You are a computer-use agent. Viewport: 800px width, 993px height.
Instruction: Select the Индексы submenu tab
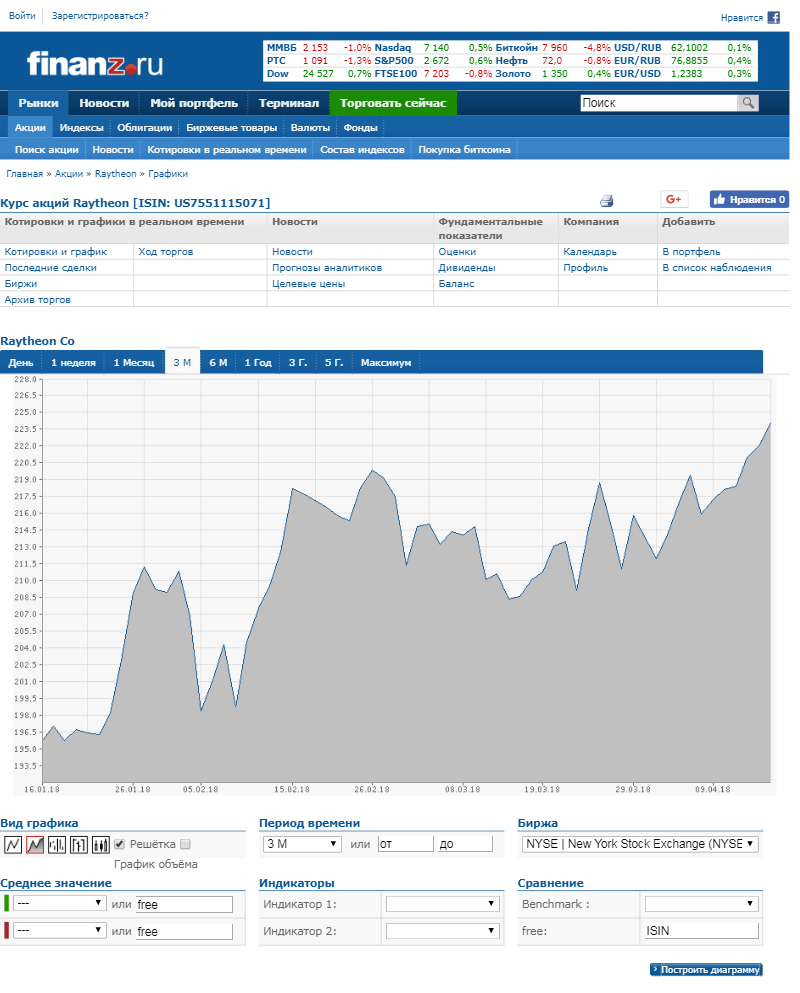tap(81, 127)
